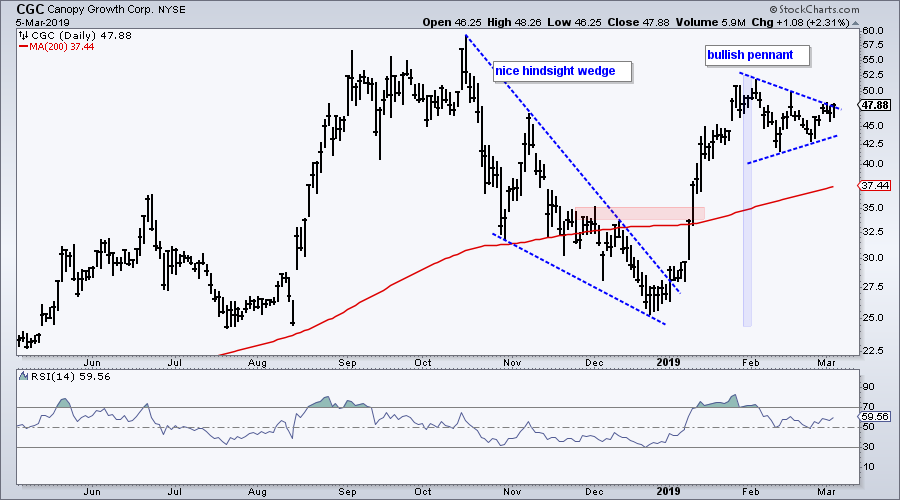Click the 30 level label on the RSI axis
Image resolution: width=900 pixels, height=500 pixels.
tap(868, 447)
